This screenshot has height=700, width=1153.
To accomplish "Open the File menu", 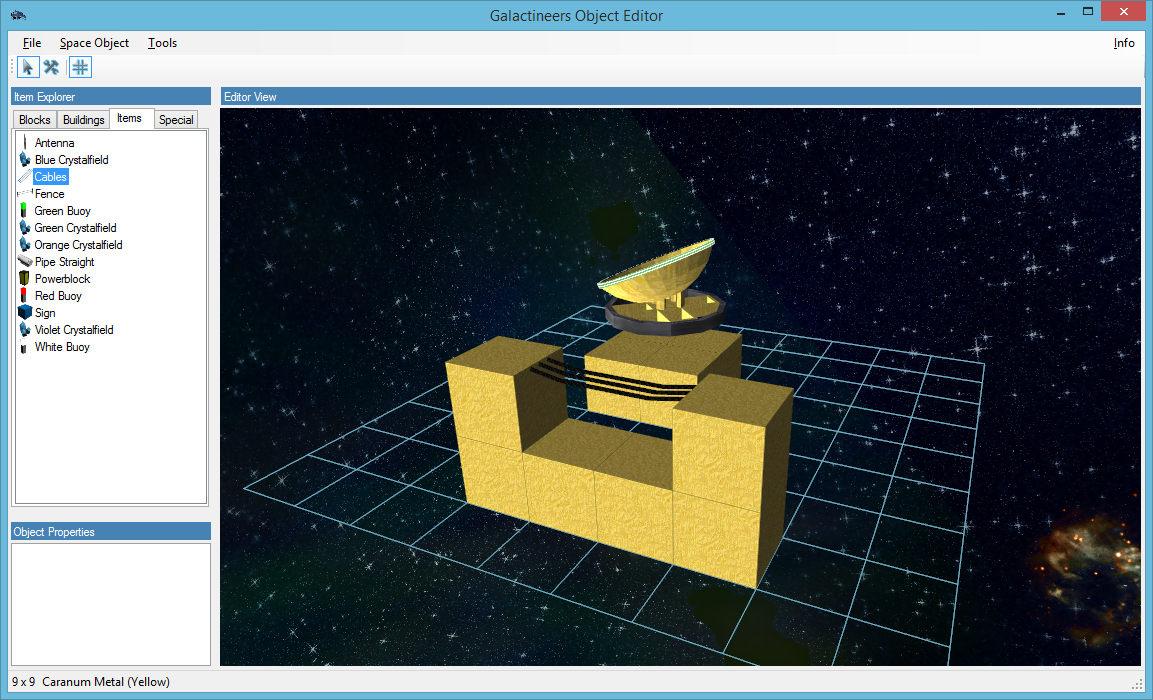I will tap(32, 43).
